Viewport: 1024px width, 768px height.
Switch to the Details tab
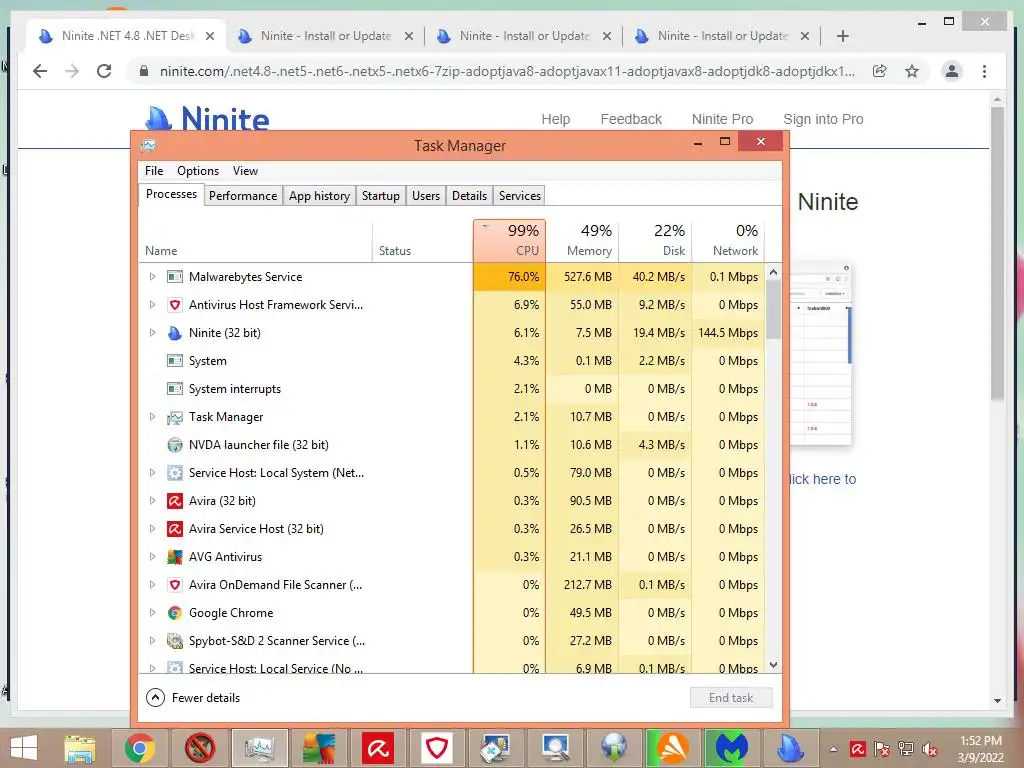(x=470, y=196)
